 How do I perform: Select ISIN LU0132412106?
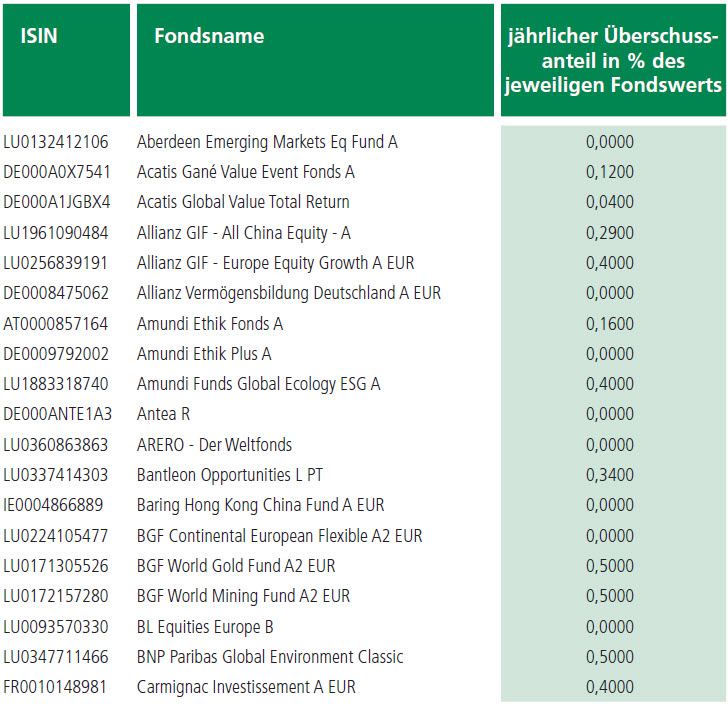56,142
